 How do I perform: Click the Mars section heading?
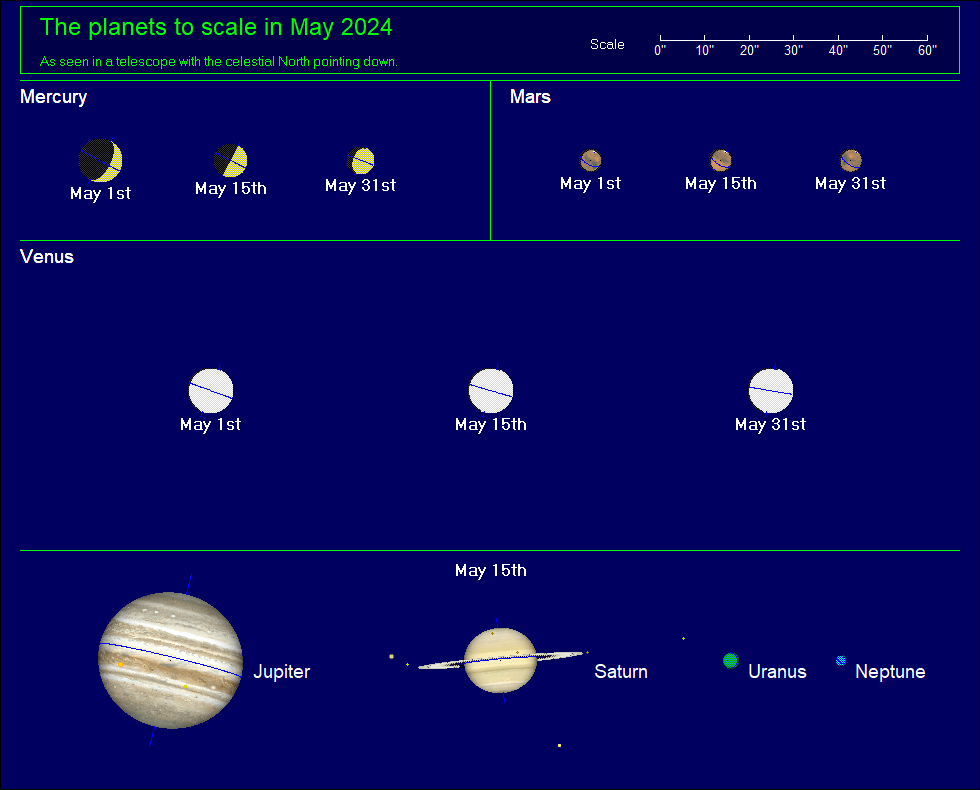pos(530,97)
